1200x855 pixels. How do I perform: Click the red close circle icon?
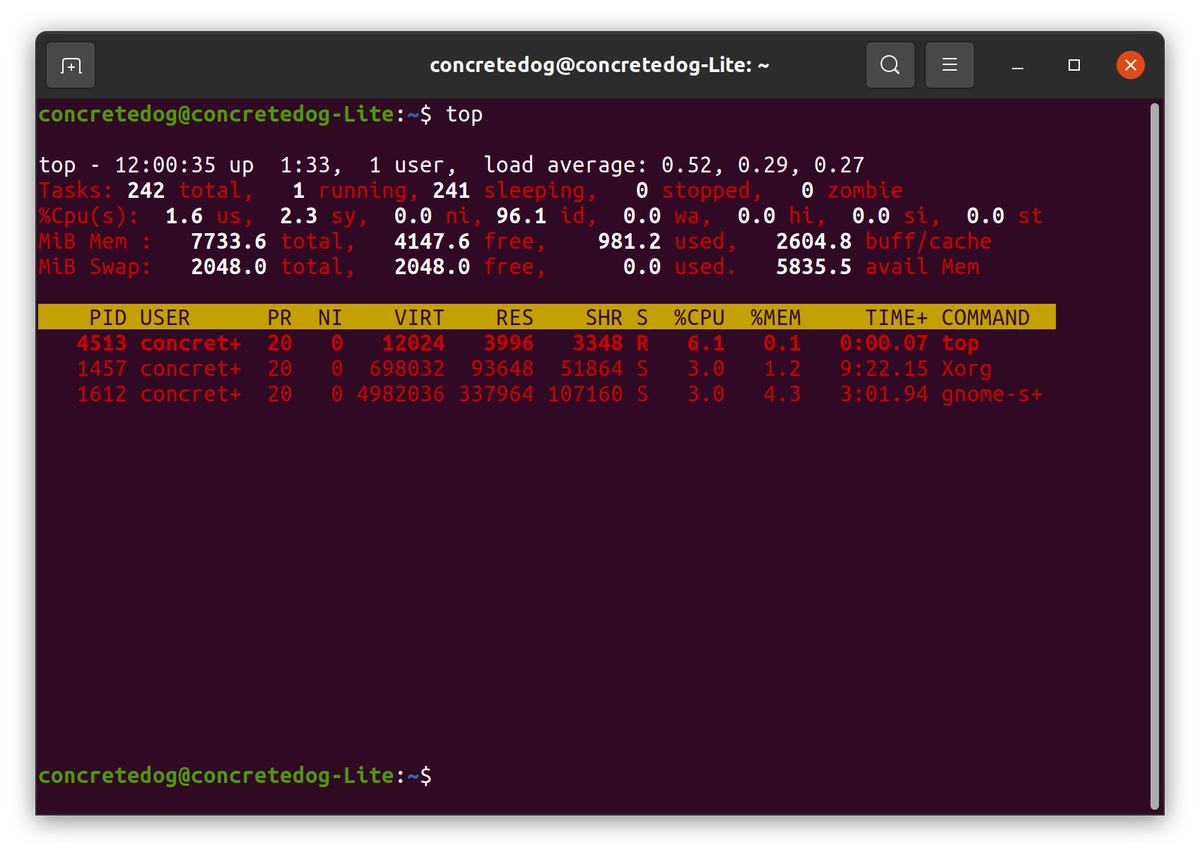click(x=1130, y=64)
